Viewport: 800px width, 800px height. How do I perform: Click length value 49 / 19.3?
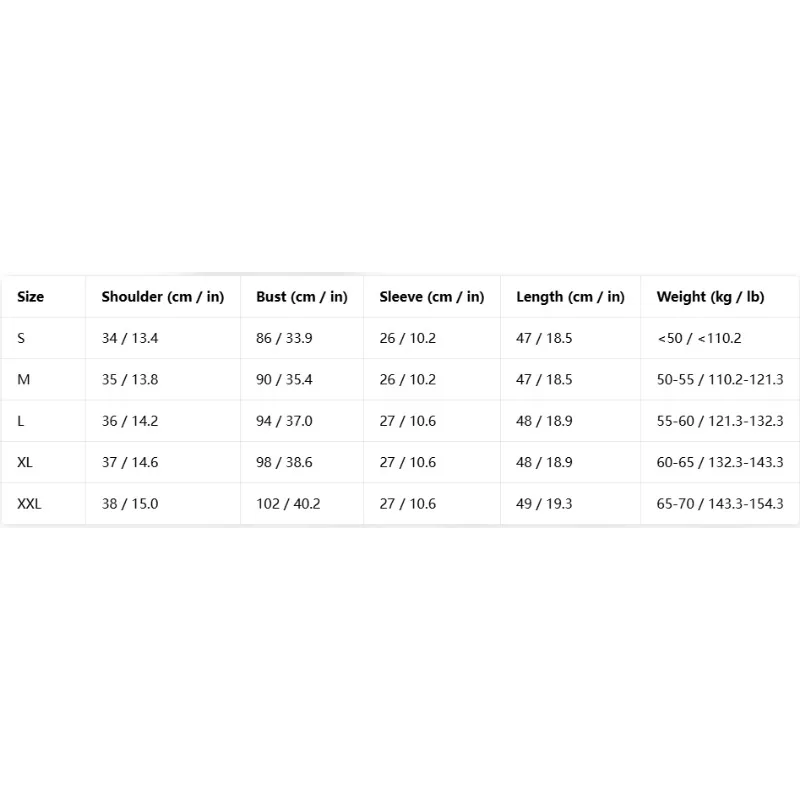click(x=544, y=504)
